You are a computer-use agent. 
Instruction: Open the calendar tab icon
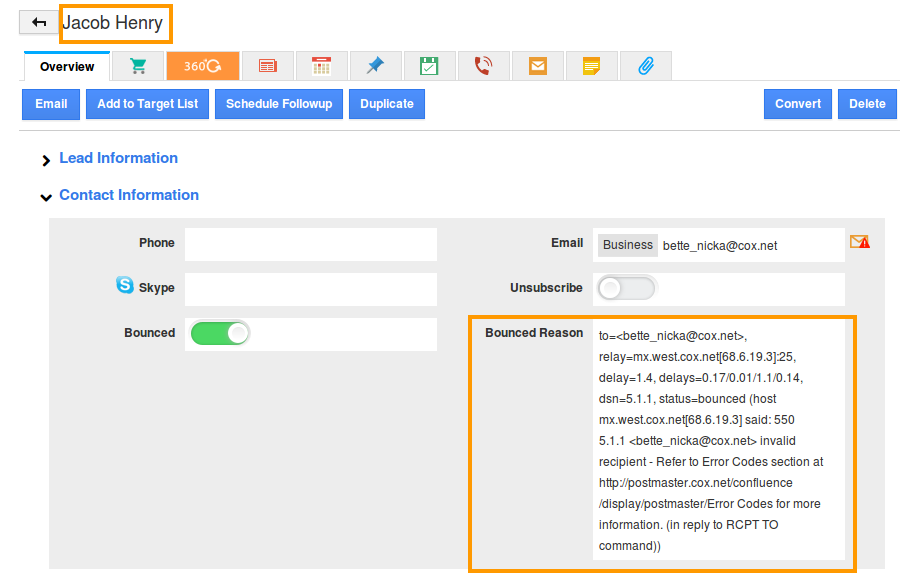tap(321, 66)
